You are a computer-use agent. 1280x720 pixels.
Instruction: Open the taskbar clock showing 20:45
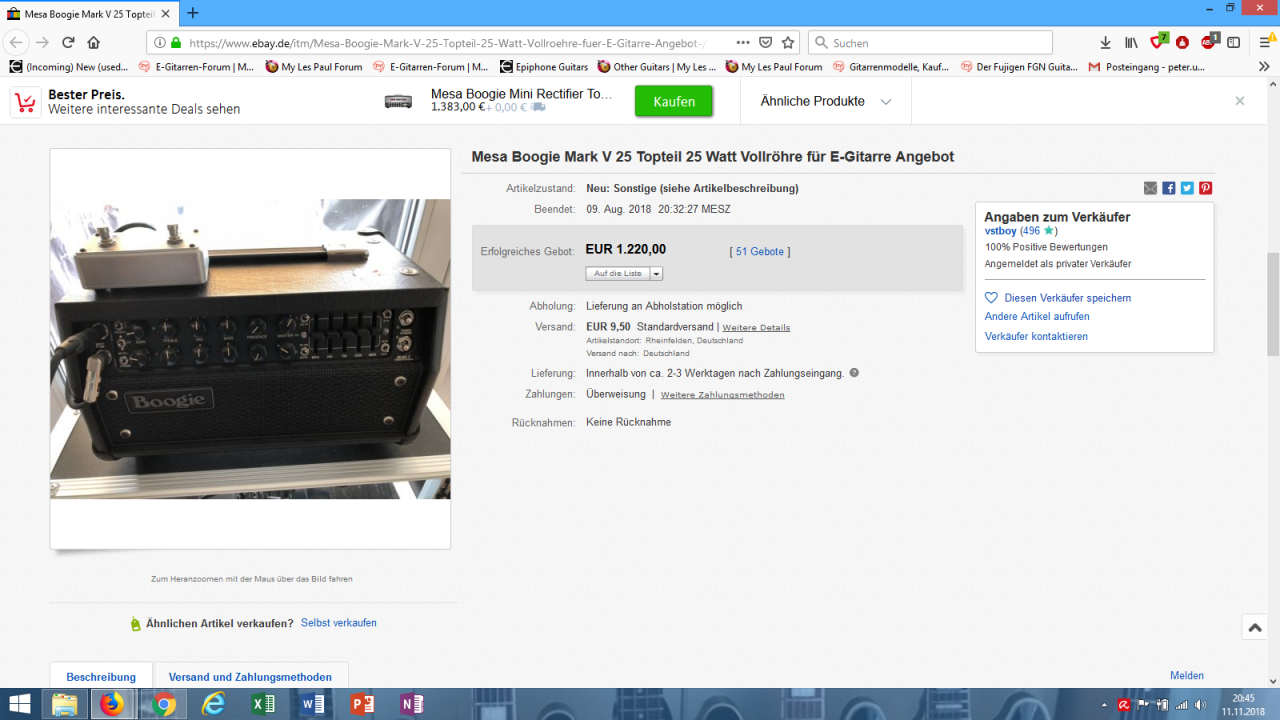click(x=1243, y=704)
